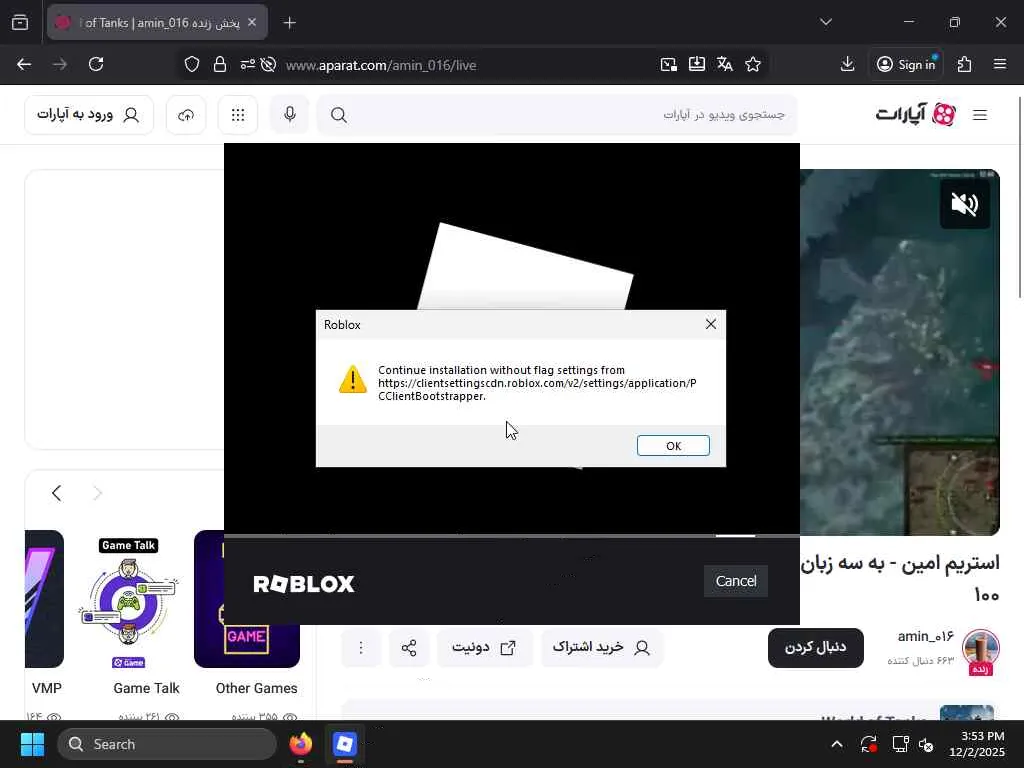
Task: Click the previous arrow in the category carousel
Action: click(x=57, y=493)
